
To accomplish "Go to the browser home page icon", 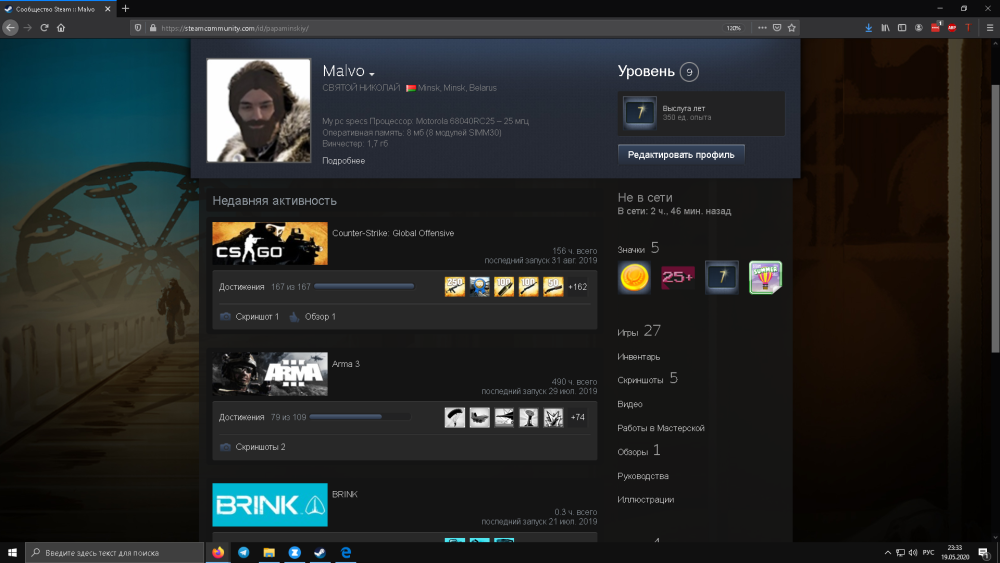I will point(61,28).
